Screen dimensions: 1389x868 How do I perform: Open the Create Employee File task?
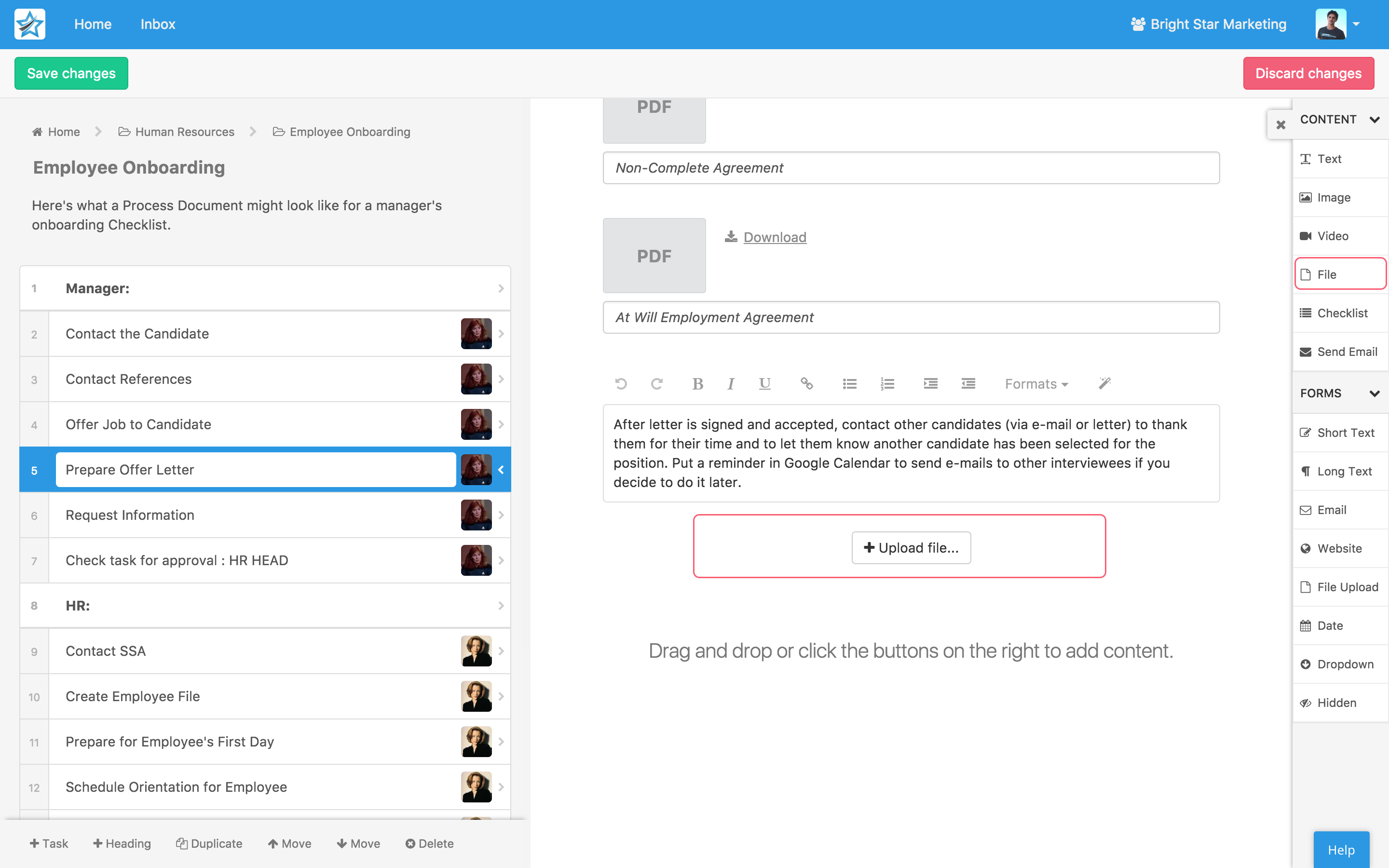pos(265,696)
